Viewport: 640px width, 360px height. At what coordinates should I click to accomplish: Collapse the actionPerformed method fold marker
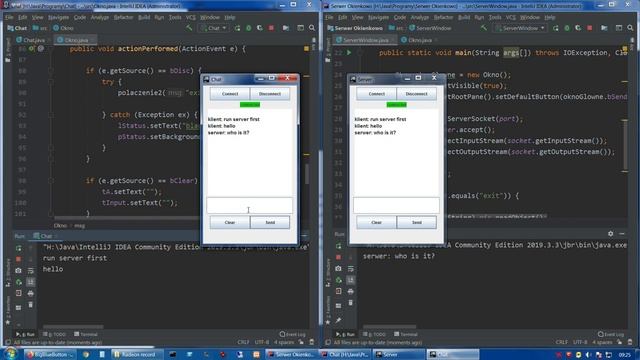(51, 49)
